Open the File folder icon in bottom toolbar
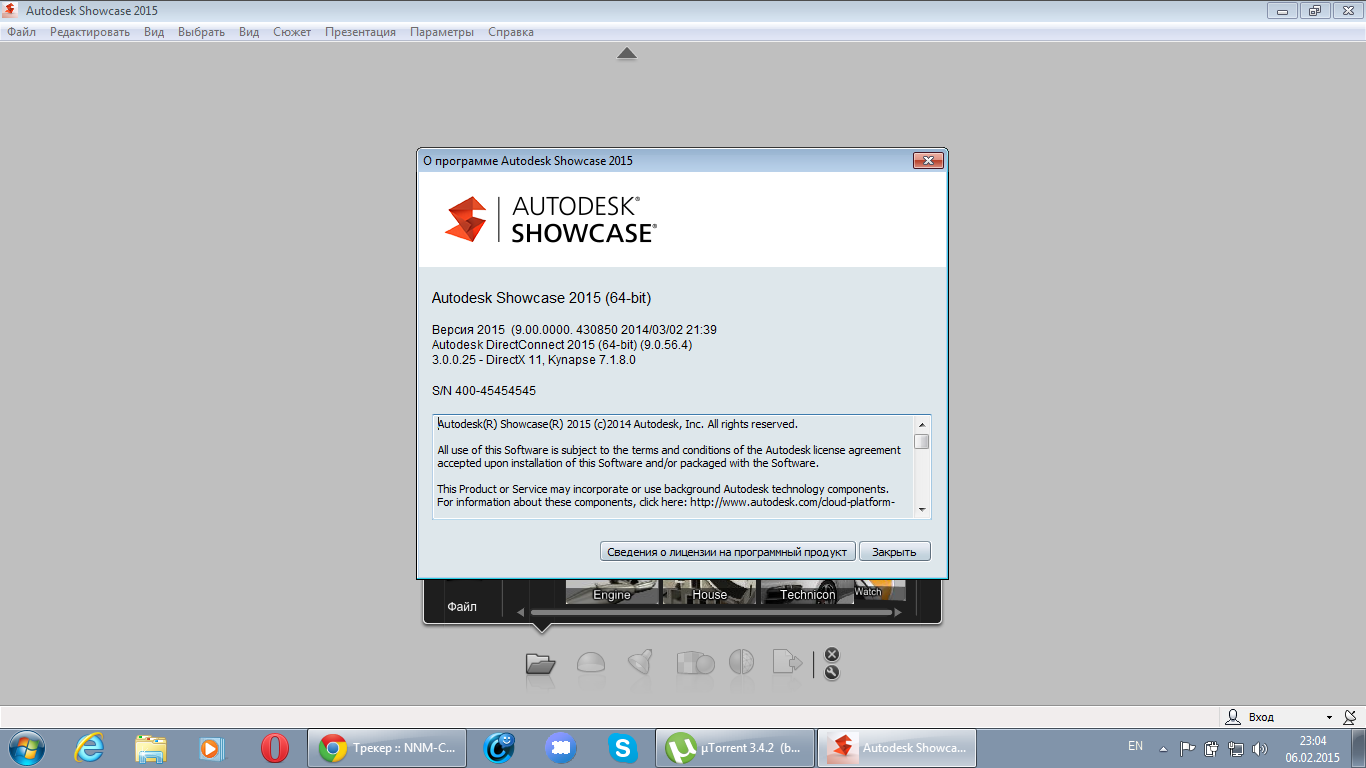The width and height of the screenshot is (1366, 768). 540,663
